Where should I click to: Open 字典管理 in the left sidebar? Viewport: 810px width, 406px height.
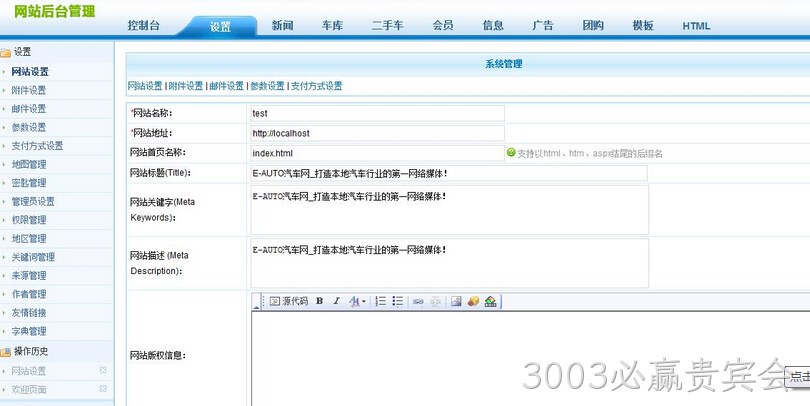coord(29,332)
